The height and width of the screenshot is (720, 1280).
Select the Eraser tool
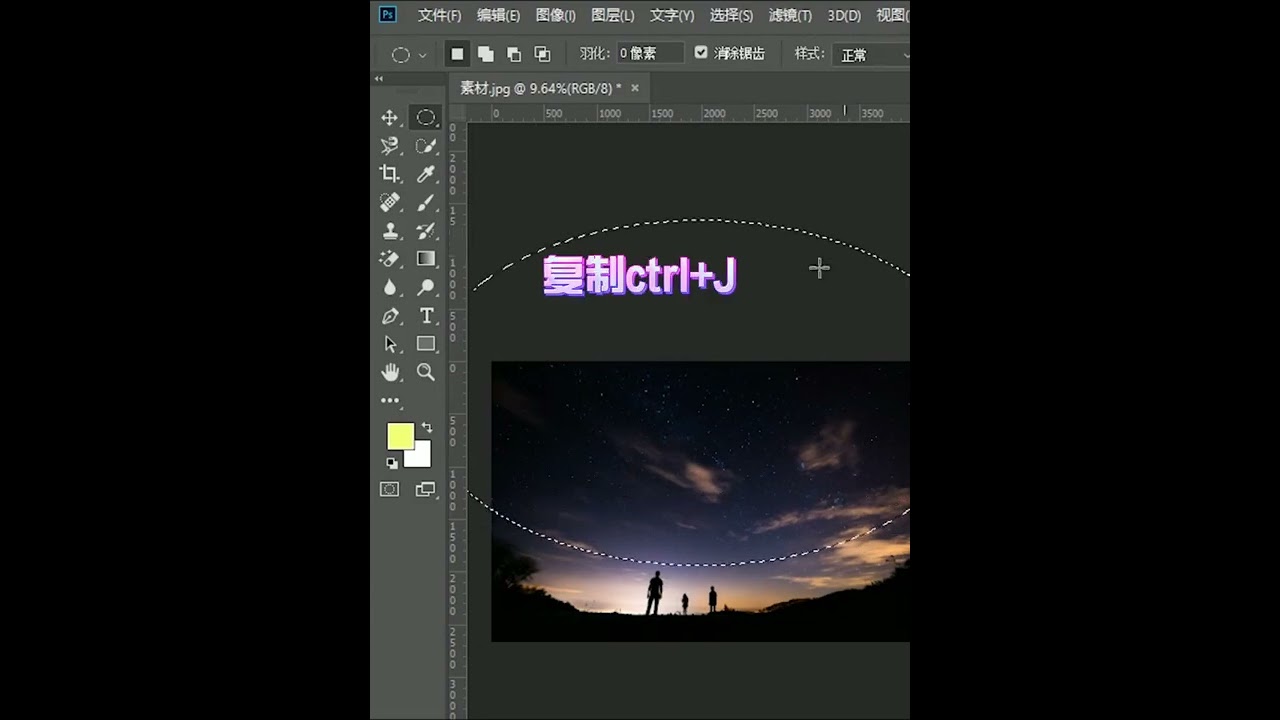click(x=390, y=258)
